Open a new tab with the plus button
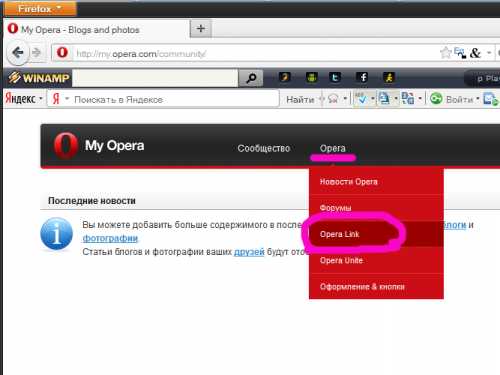 coord(201,29)
